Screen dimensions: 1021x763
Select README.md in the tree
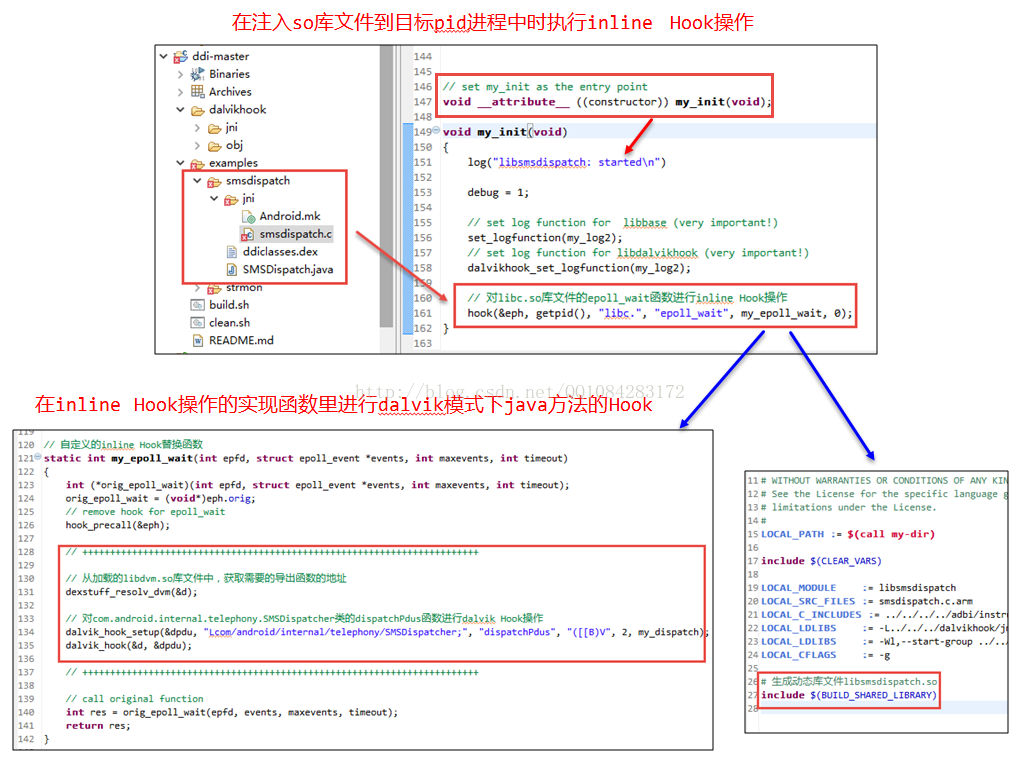pyautogui.click(x=241, y=340)
